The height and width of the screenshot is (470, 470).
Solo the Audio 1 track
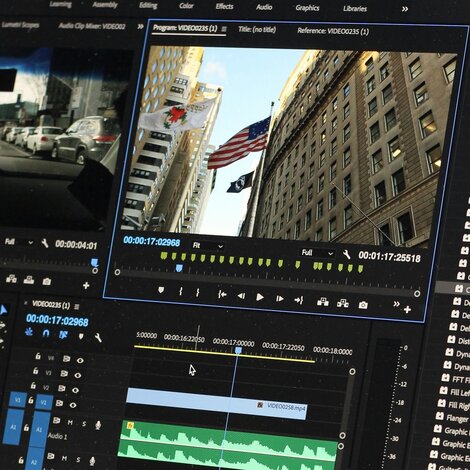[x=84, y=424]
